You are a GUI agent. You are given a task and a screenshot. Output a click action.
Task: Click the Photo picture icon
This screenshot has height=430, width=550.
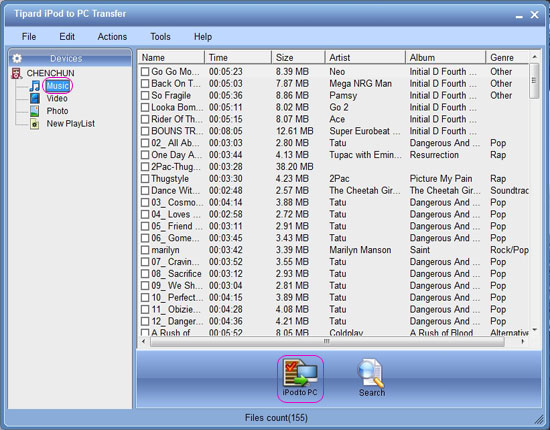pyautogui.click(x=34, y=111)
